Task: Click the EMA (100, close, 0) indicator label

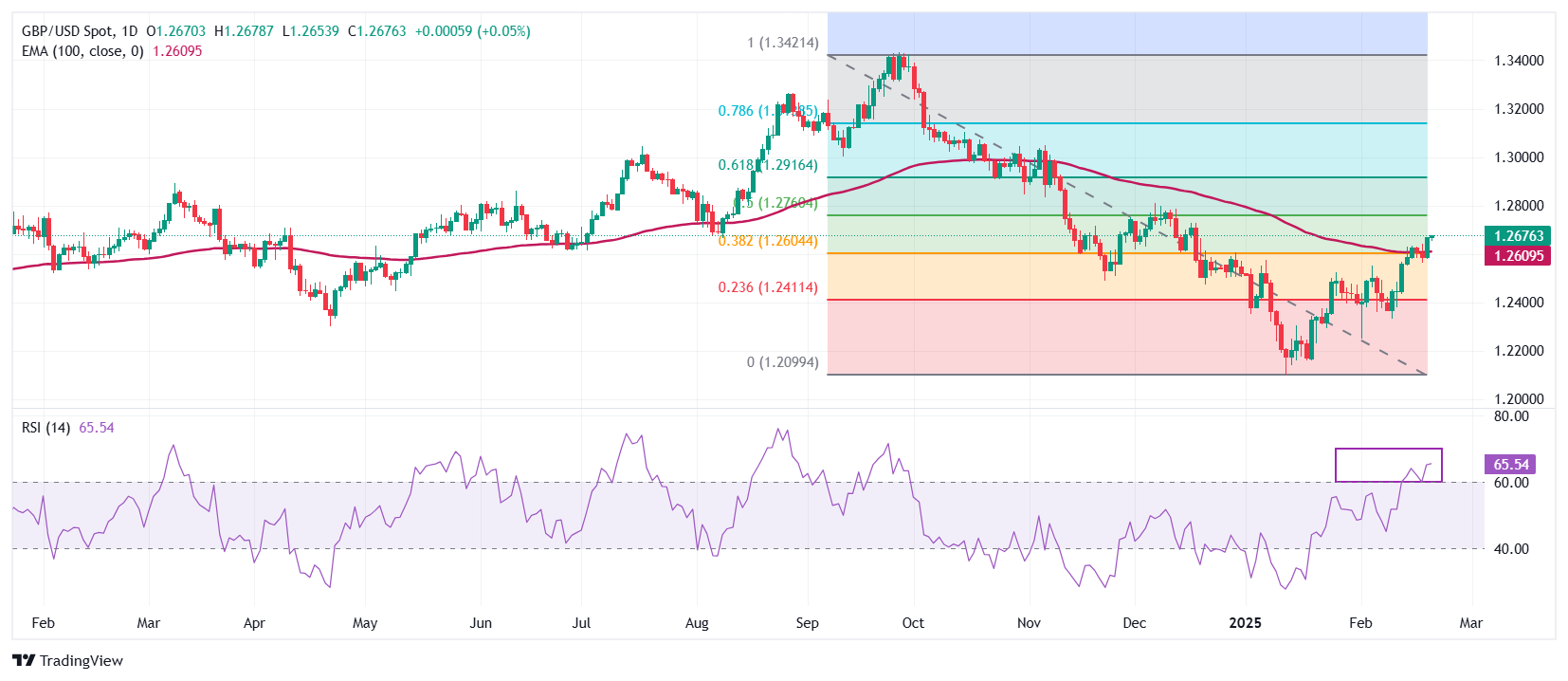Action: click(x=82, y=51)
